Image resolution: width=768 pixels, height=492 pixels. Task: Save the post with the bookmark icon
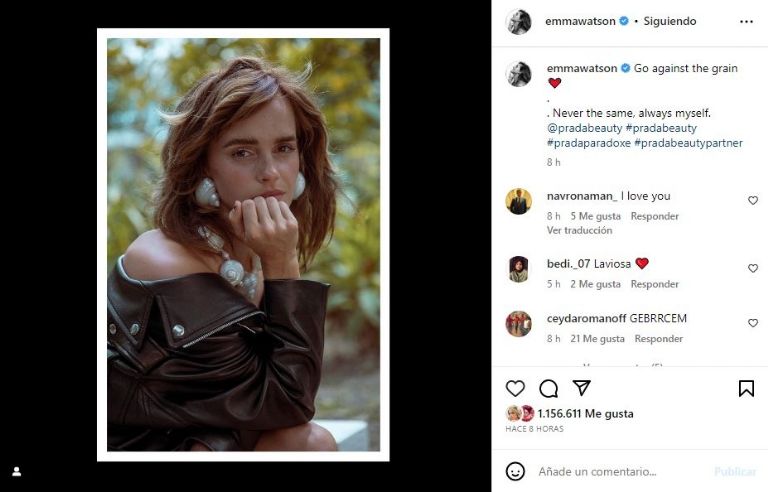click(746, 388)
